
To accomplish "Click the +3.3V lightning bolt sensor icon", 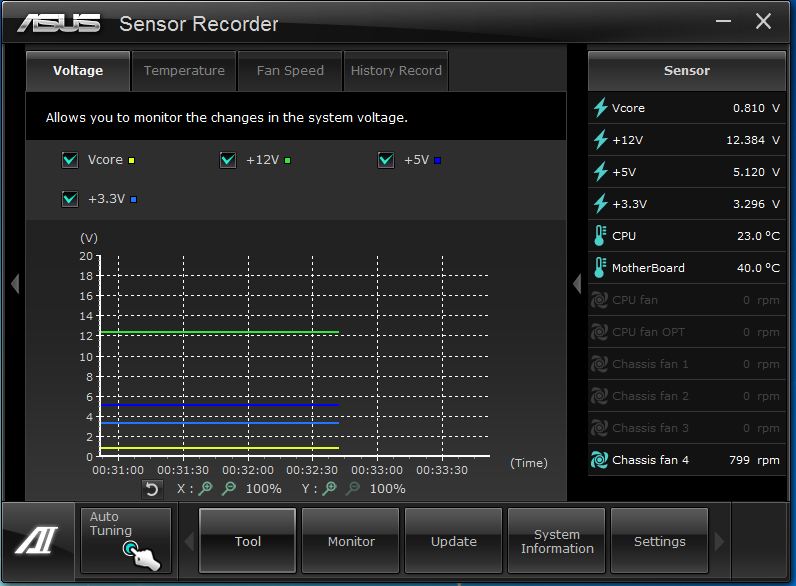I will 601,204.
